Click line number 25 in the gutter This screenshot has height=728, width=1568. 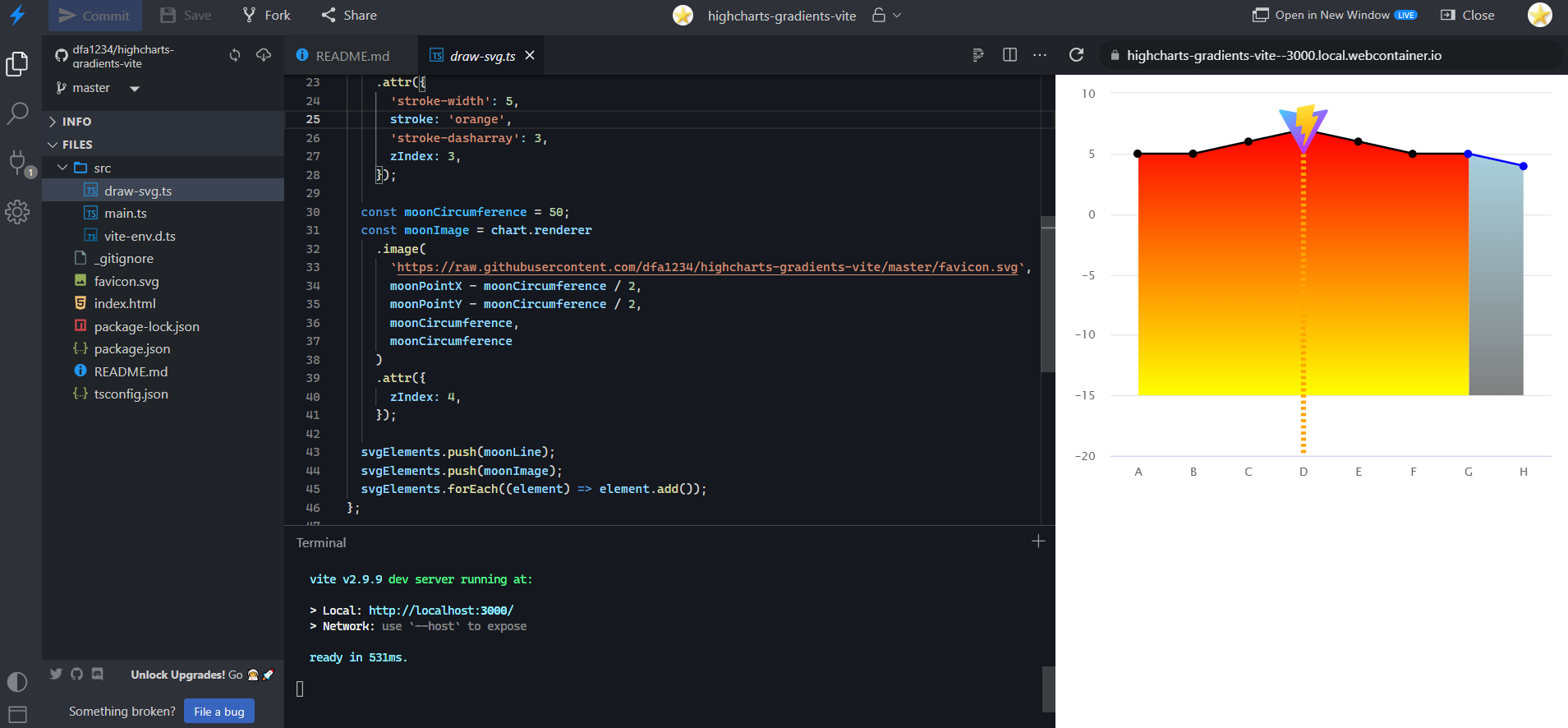[x=313, y=119]
